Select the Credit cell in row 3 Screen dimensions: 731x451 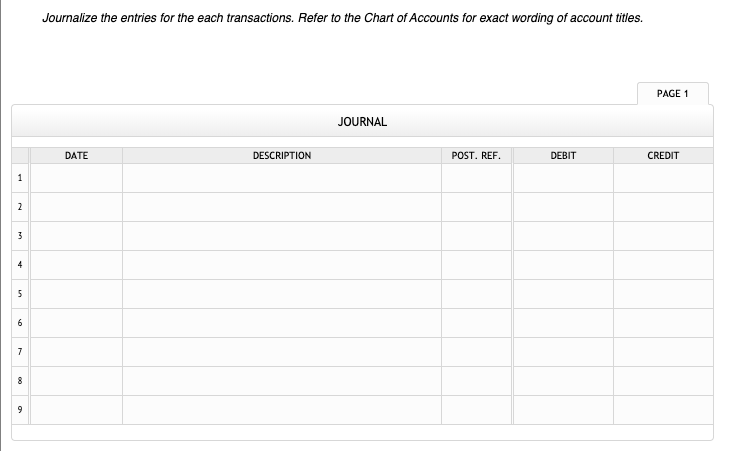coord(663,236)
